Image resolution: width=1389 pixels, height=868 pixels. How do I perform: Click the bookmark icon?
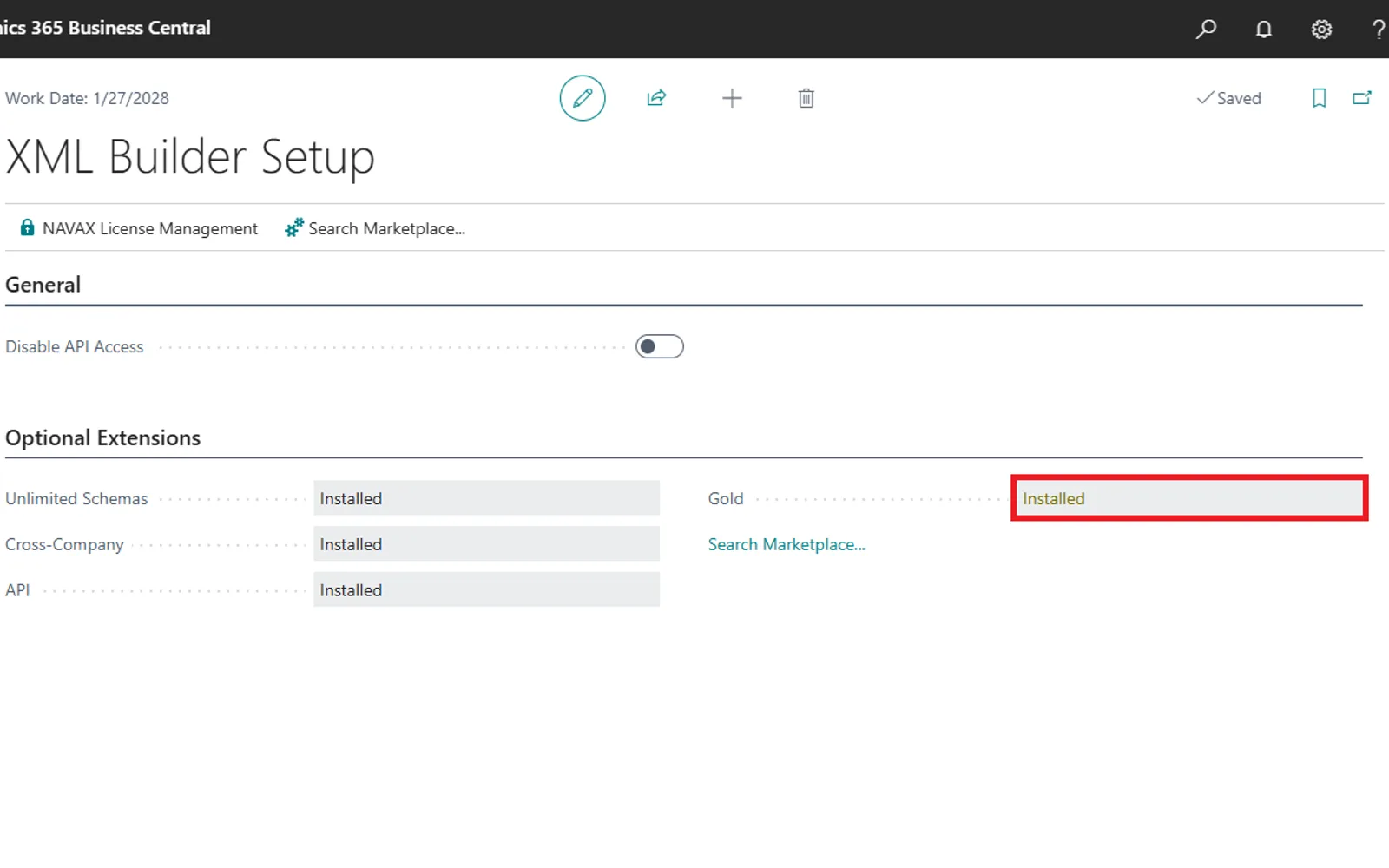tap(1320, 98)
